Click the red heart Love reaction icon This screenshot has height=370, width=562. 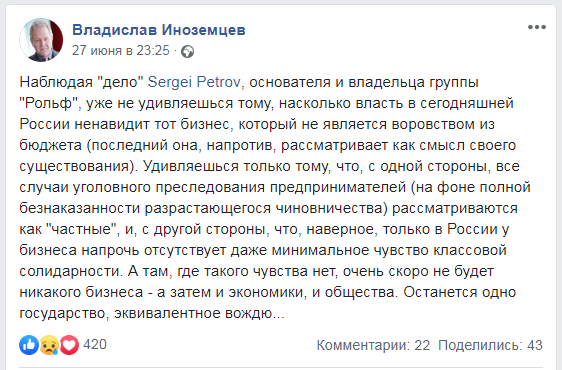click(x=69, y=345)
